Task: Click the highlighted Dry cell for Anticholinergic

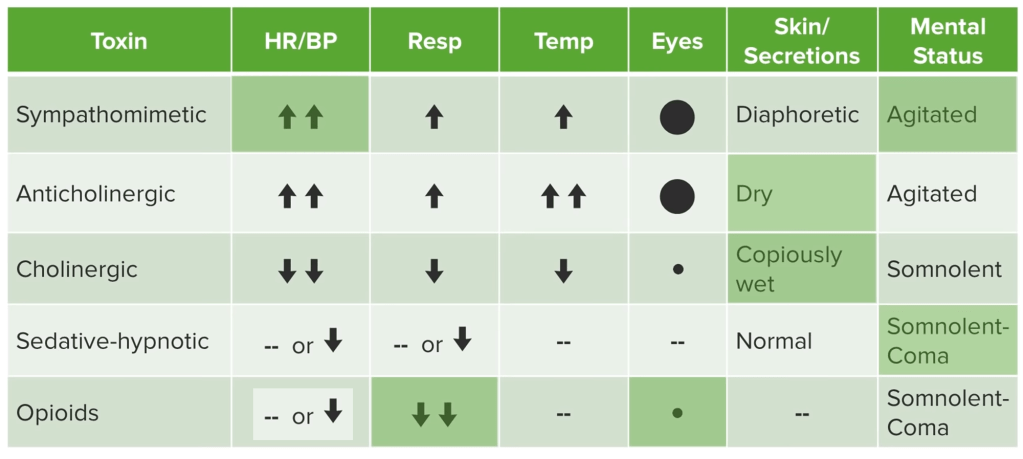Action: point(802,194)
